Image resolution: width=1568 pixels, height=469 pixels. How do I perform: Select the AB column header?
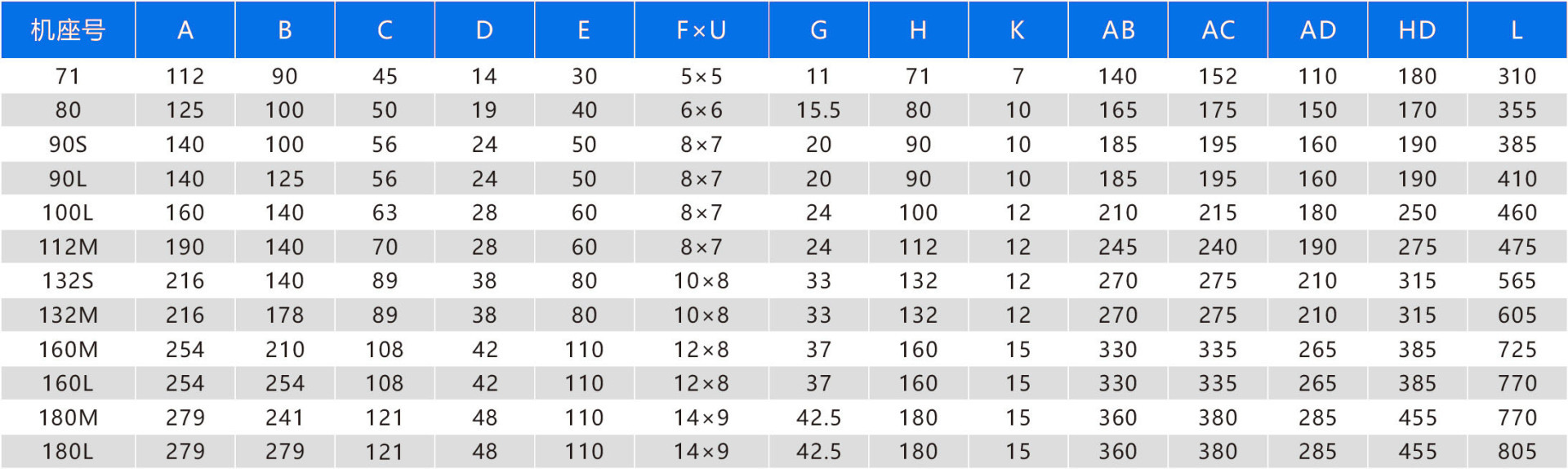(1118, 30)
